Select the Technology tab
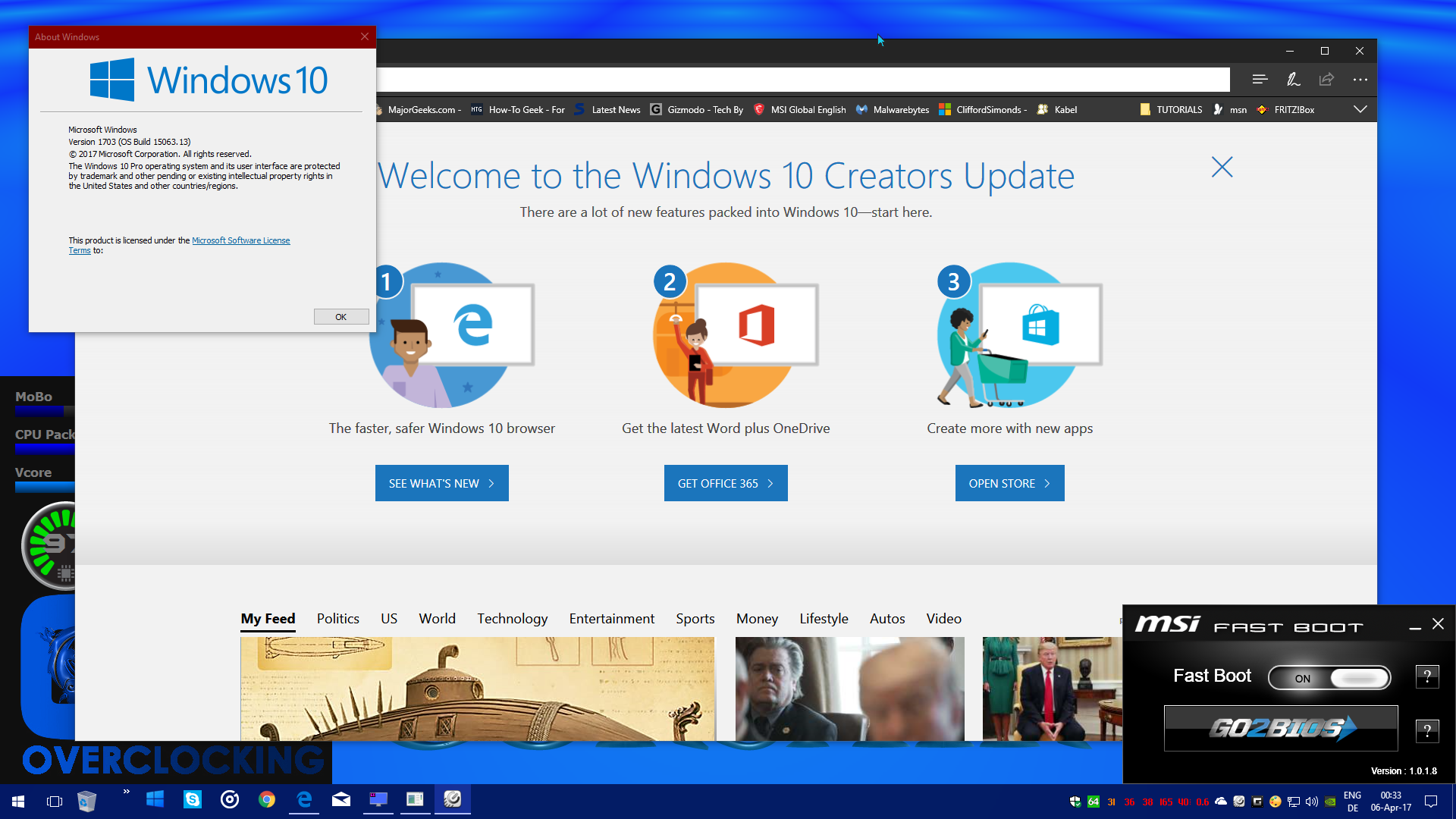 point(513,619)
